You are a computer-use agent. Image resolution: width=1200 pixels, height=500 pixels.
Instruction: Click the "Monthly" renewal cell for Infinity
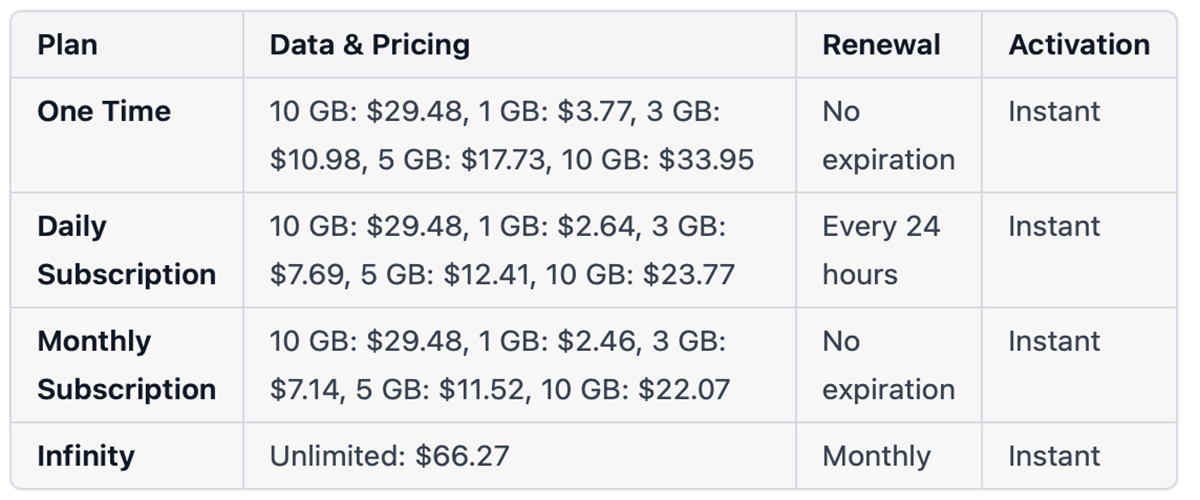tap(876, 456)
